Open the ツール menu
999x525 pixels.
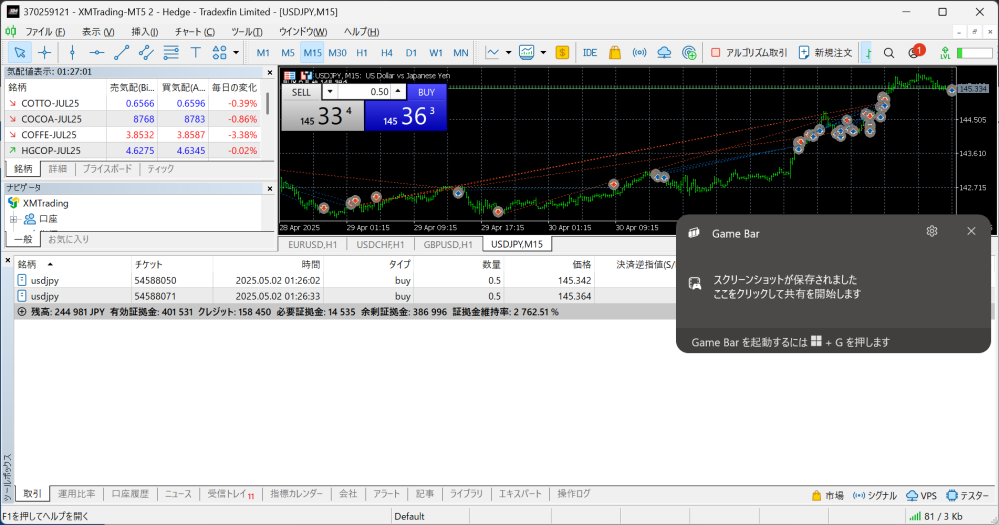coord(247,32)
